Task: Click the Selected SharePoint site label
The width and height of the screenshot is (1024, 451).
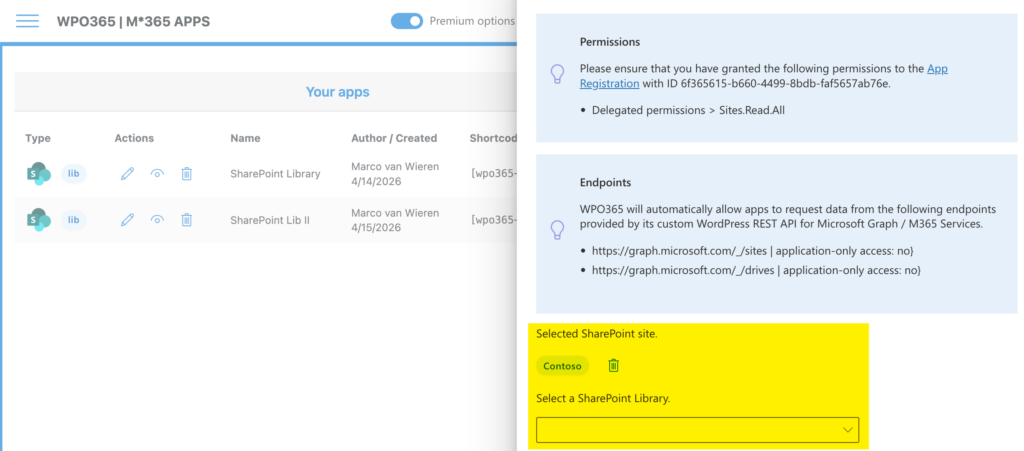Action: click(x=597, y=334)
